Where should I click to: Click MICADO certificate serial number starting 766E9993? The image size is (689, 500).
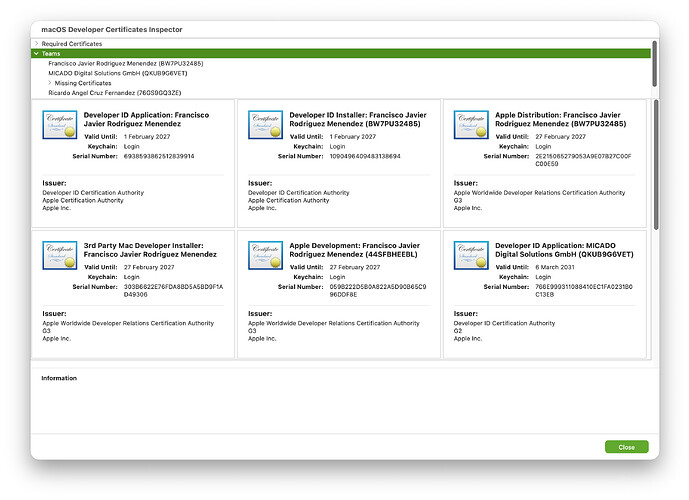[584, 290]
